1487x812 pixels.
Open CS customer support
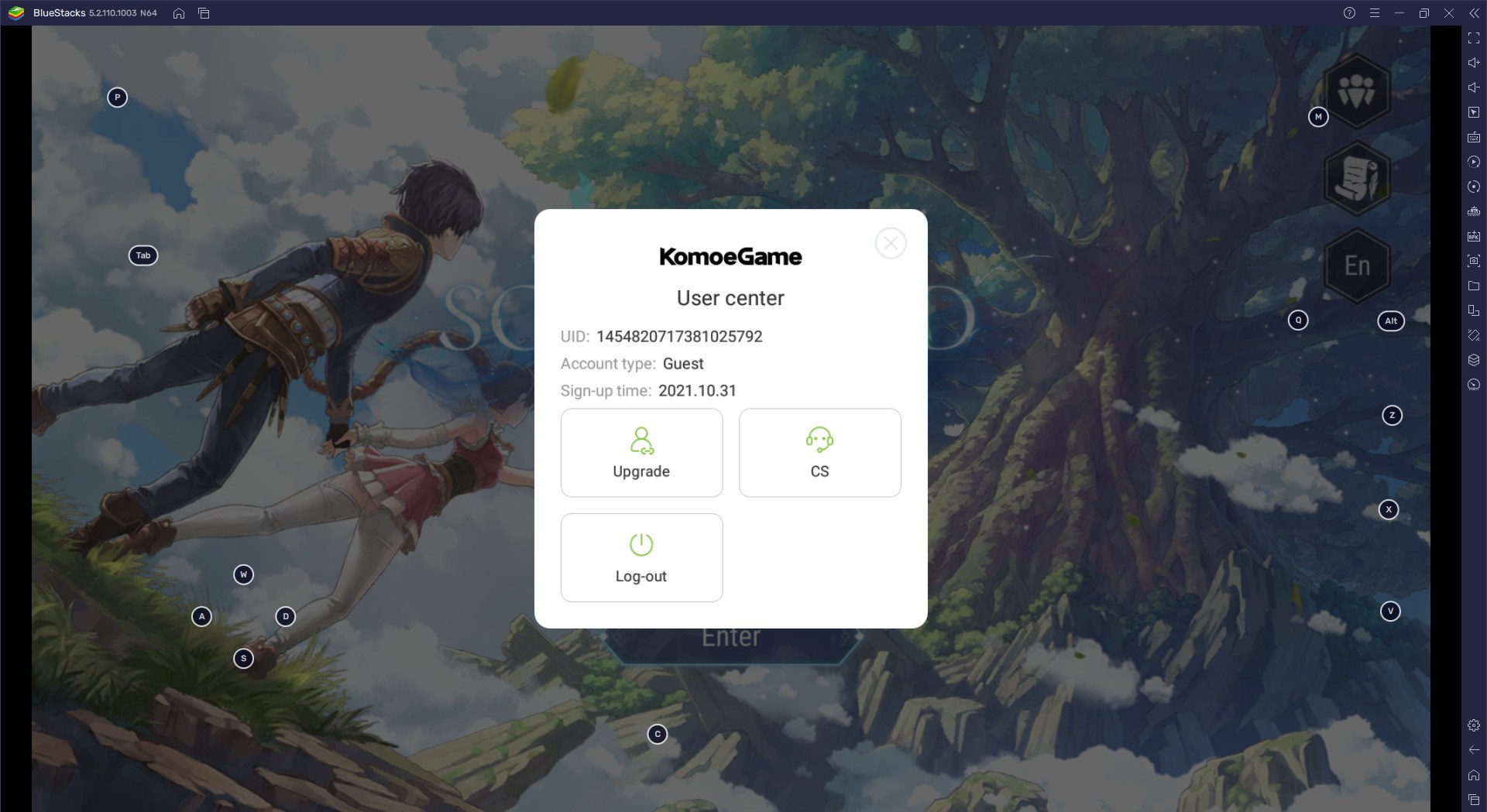(x=819, y=453)
